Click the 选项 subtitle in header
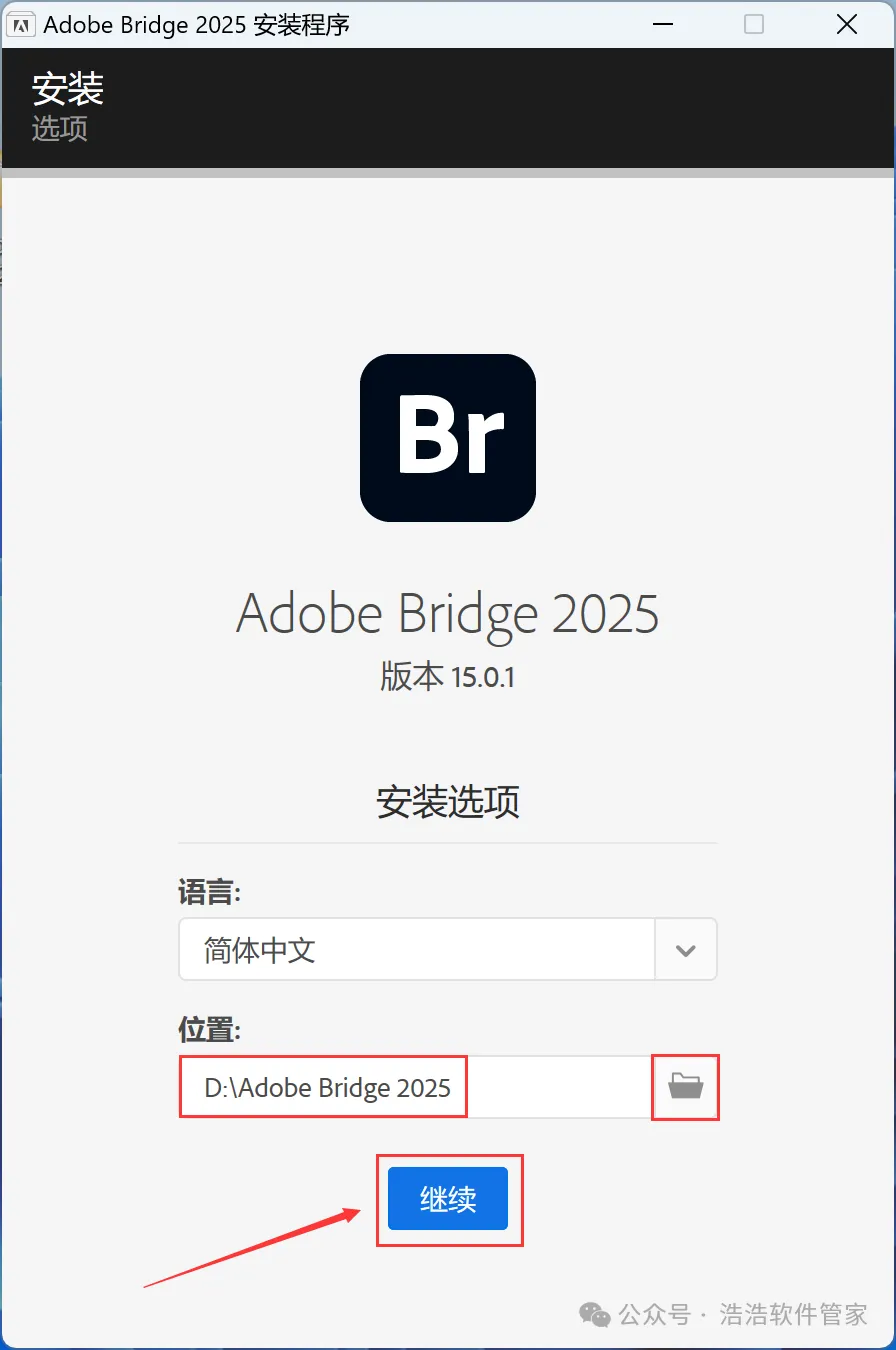 (x=60, y=128)
